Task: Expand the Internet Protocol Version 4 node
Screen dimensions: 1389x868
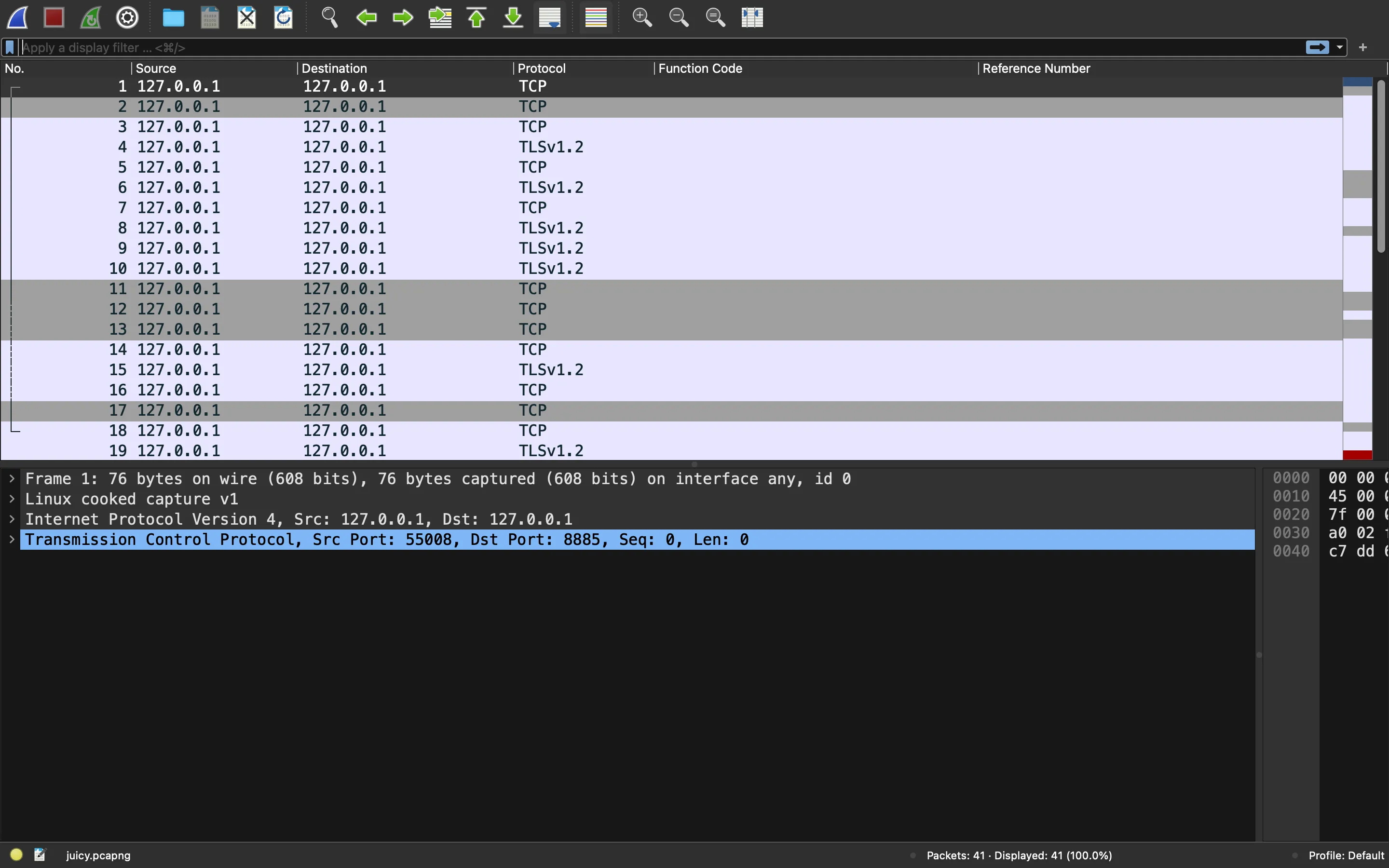Action: (12, 519)
